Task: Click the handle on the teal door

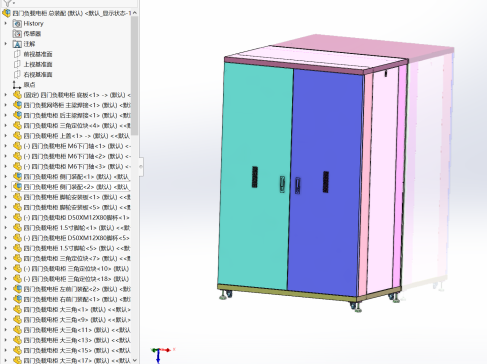Action: coord(282,184)
